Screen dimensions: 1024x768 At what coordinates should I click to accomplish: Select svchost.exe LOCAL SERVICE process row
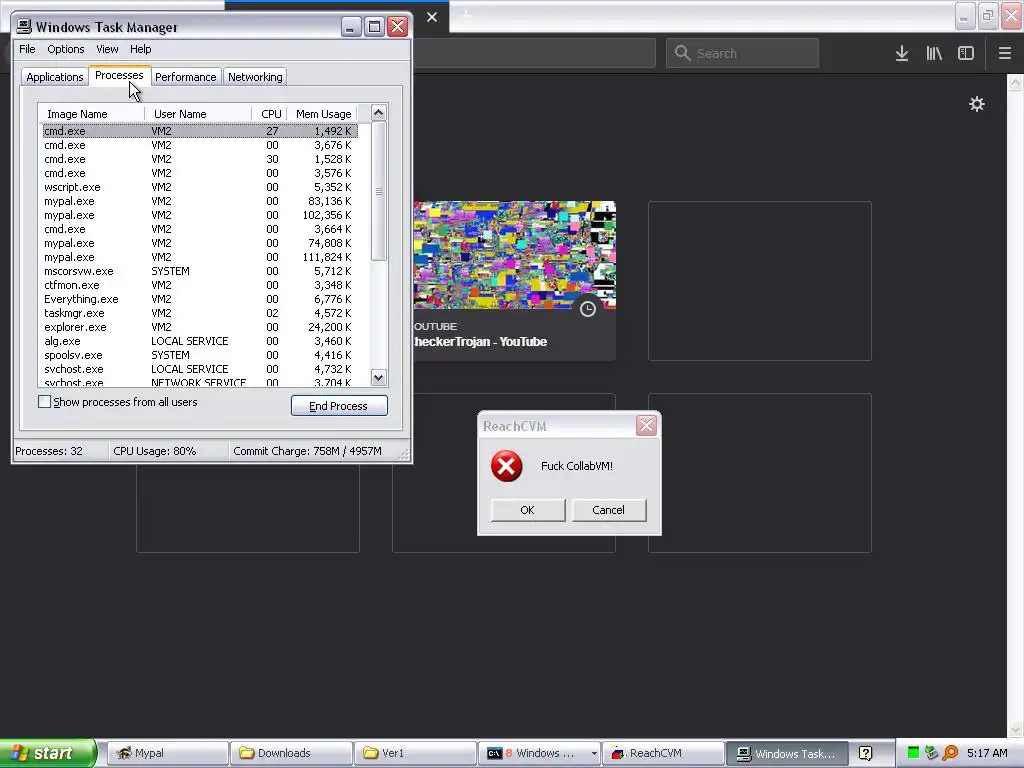[200, 369]
